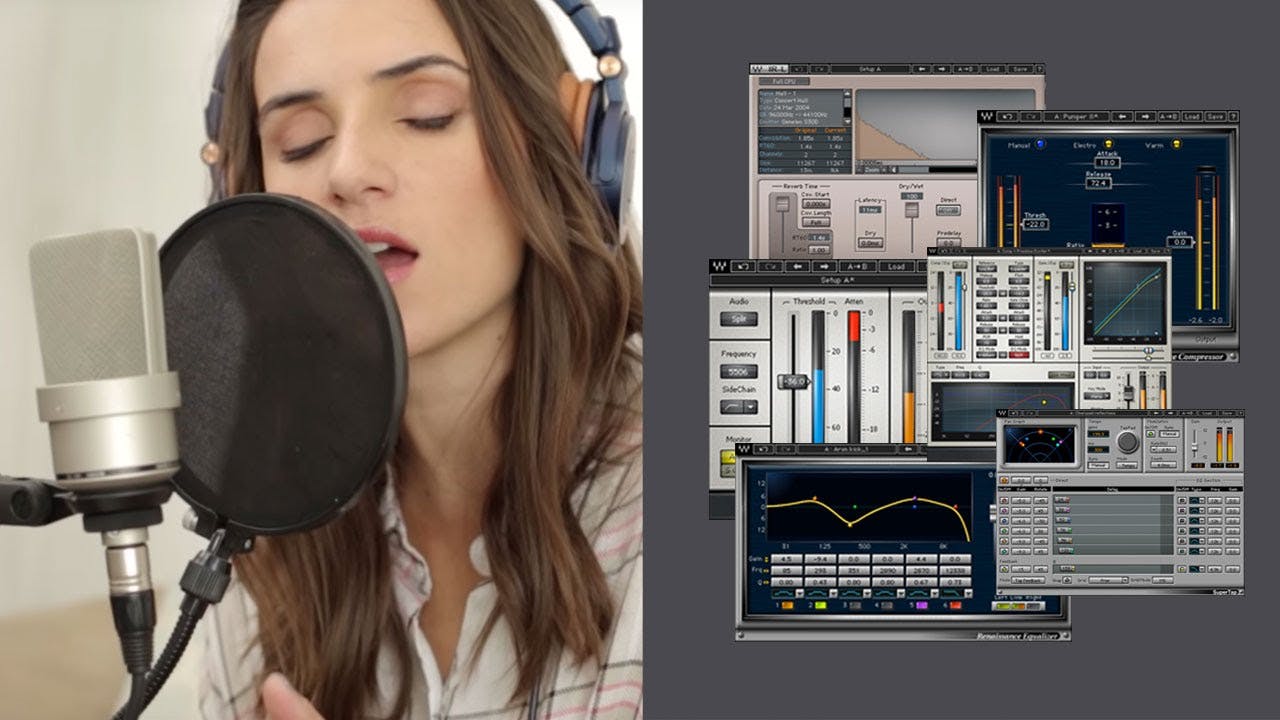The height and width of the screenshot is (720, 1280).
Task: Click Load in the IR-L reverb toolbar
Action: 992,69
